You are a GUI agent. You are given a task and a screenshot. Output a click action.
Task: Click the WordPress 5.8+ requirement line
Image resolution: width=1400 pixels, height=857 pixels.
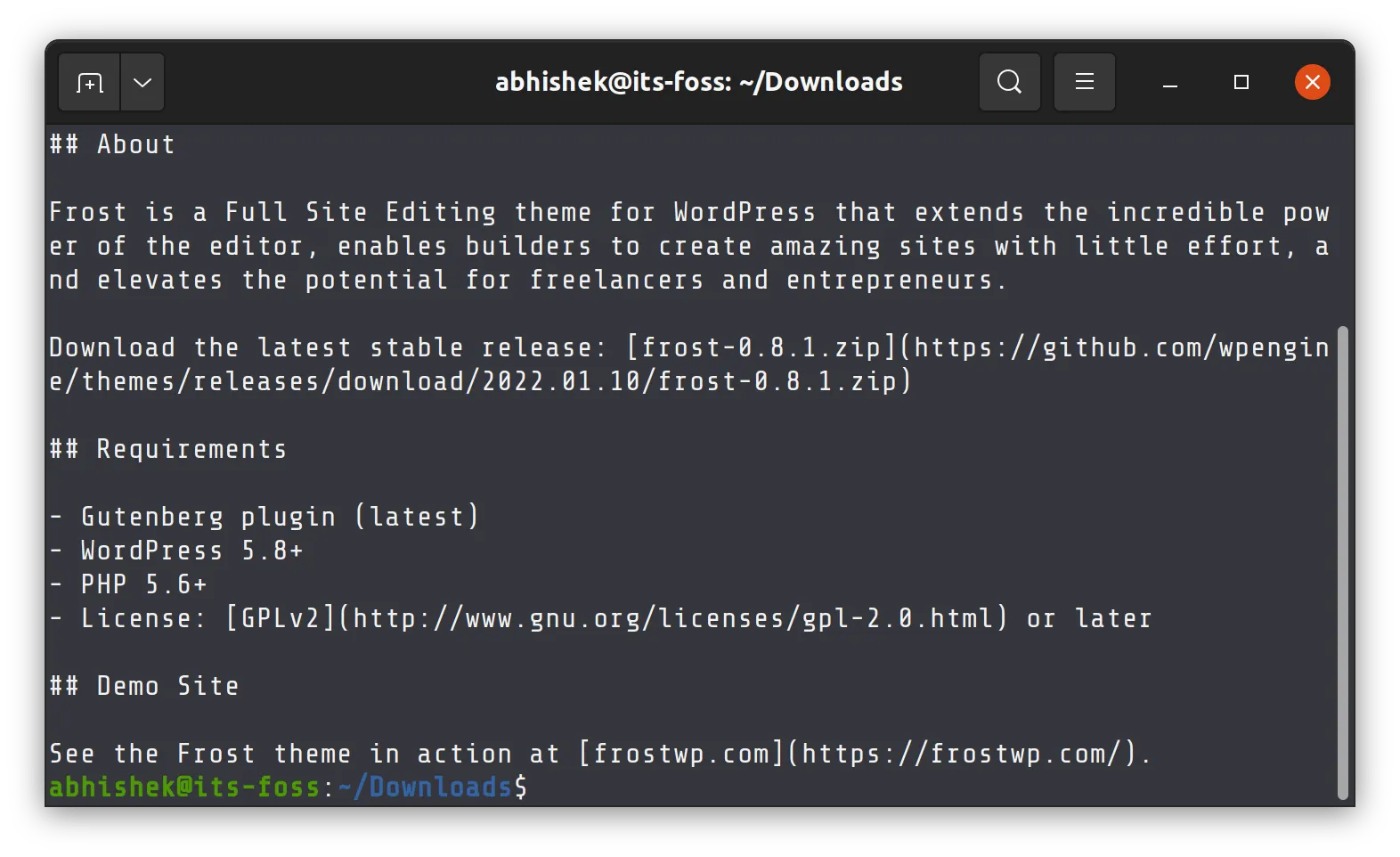[176, 550]
